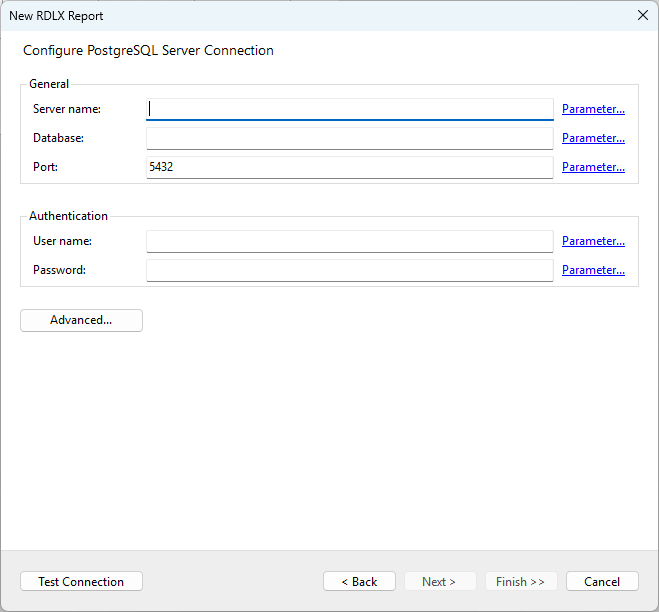Focus the Server name input field

(350, 109)
